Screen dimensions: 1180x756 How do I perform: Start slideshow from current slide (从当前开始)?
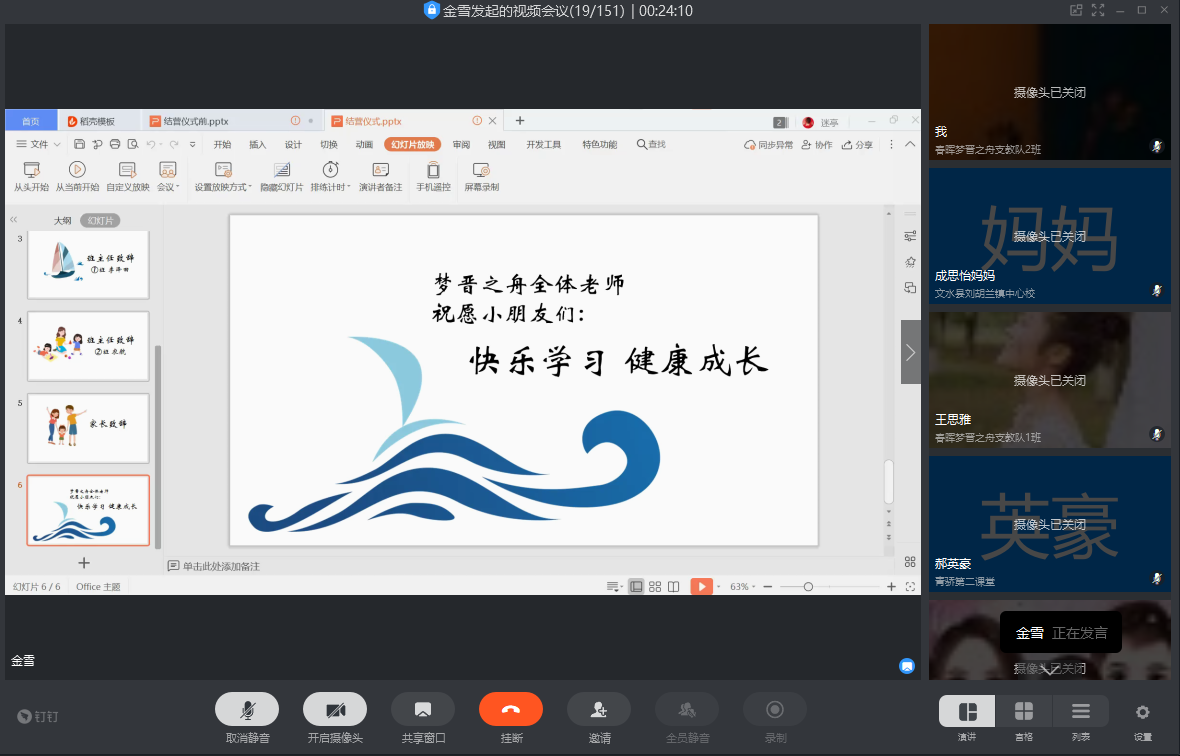[x=78, y=176]
